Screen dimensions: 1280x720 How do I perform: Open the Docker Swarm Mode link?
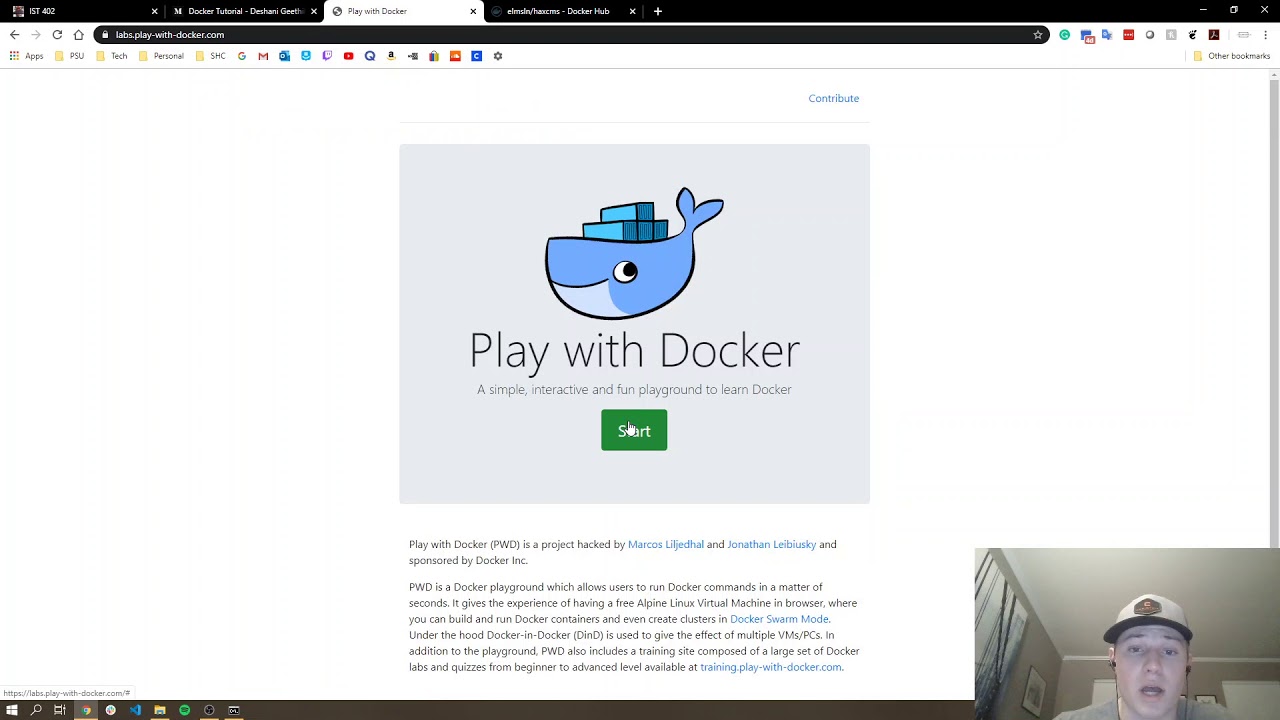[x=779, y=619]
